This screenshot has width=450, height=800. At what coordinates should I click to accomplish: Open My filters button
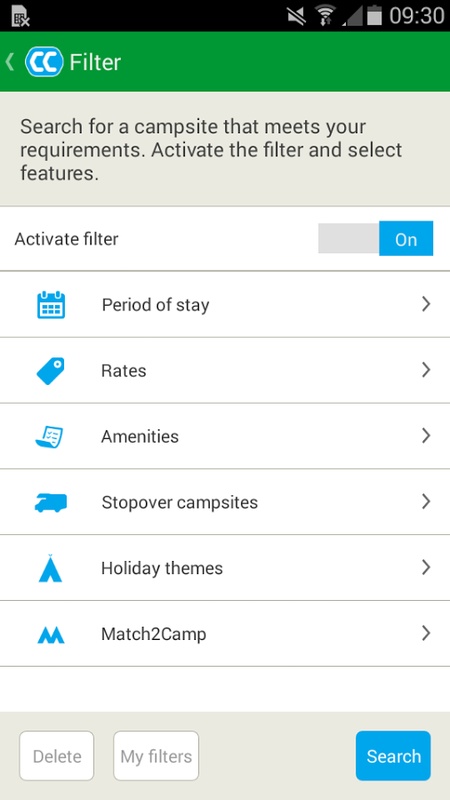click(x=156, y=756)
